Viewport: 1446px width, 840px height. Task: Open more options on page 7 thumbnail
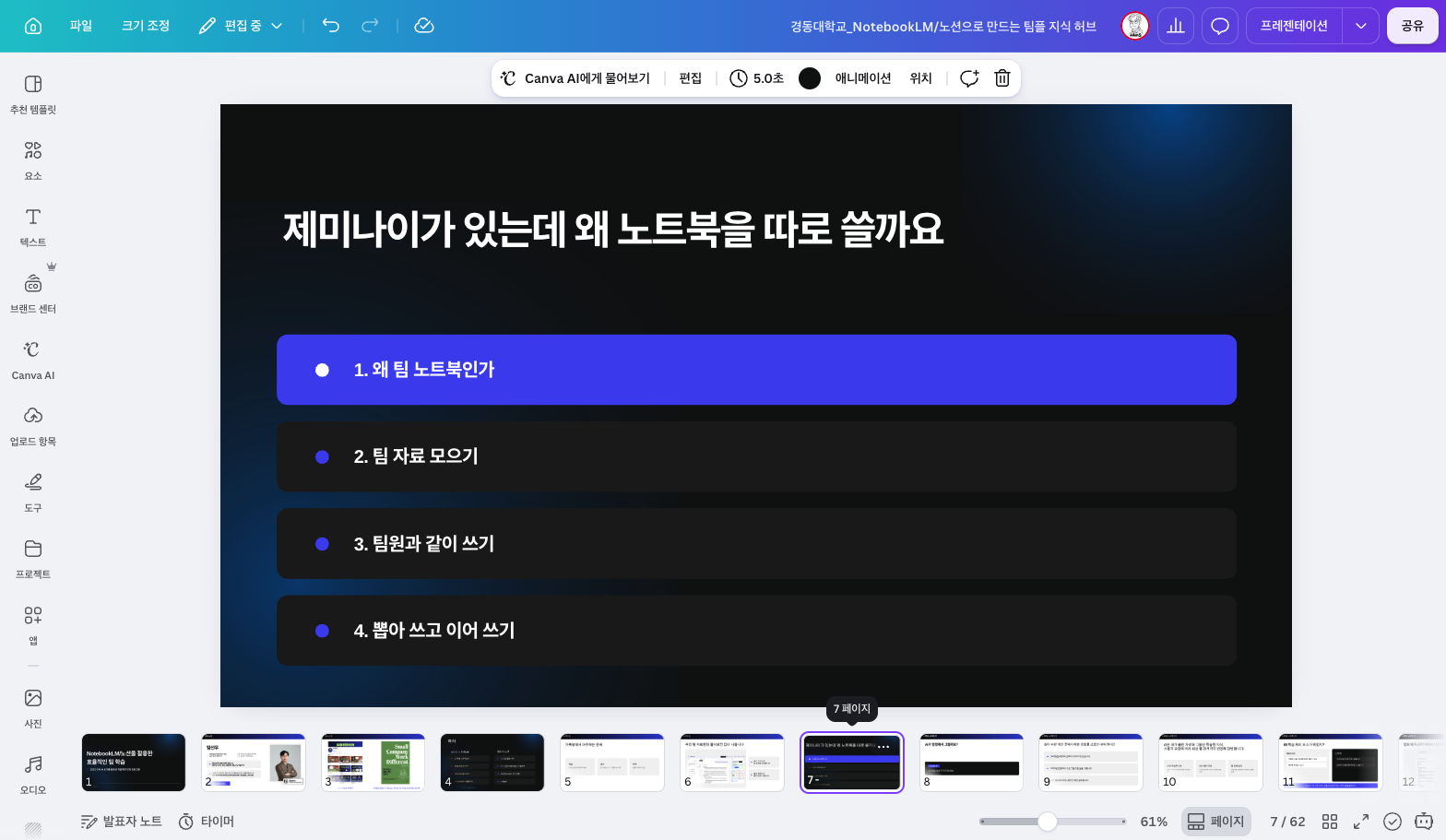pyautogui.click(x=883, y=746)
